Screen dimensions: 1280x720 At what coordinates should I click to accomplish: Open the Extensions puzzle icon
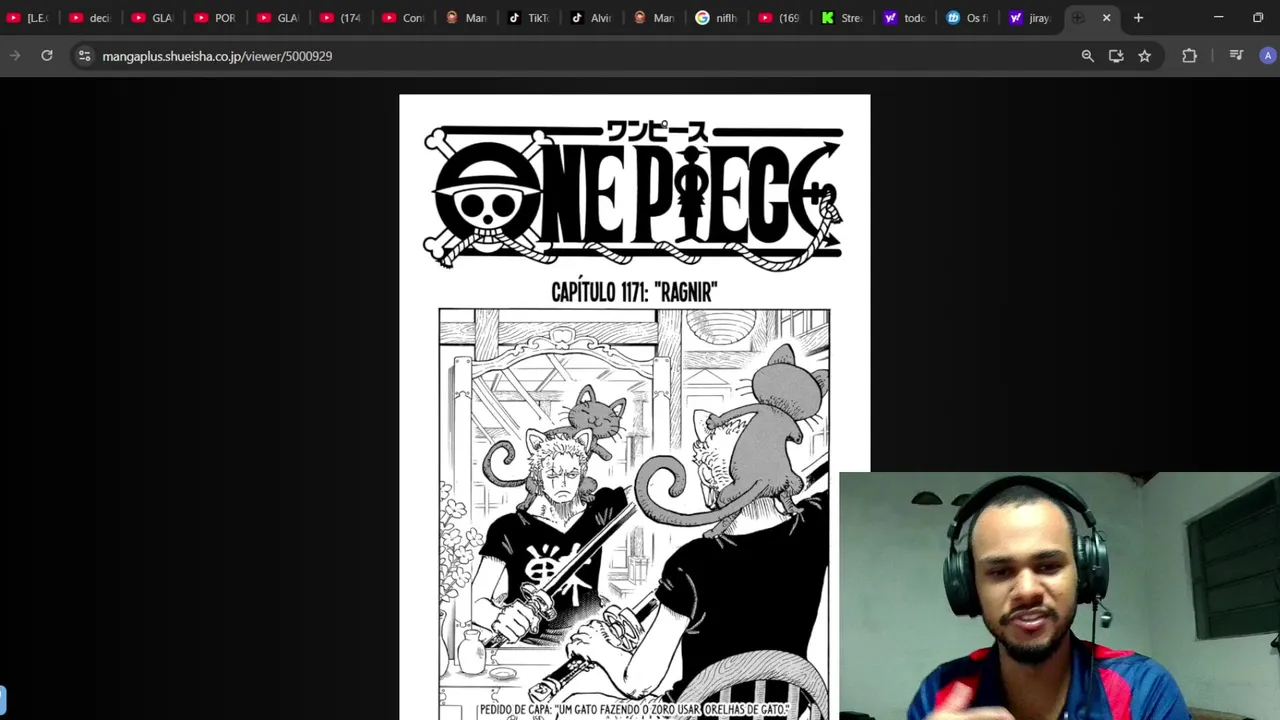pos(1189,56)
